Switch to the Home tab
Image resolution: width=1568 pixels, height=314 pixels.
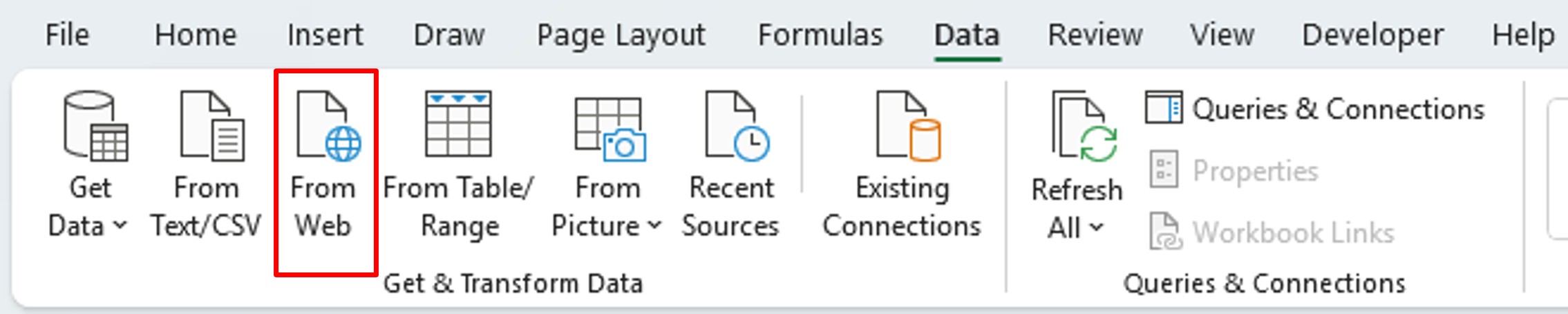(x=196, y=35)
